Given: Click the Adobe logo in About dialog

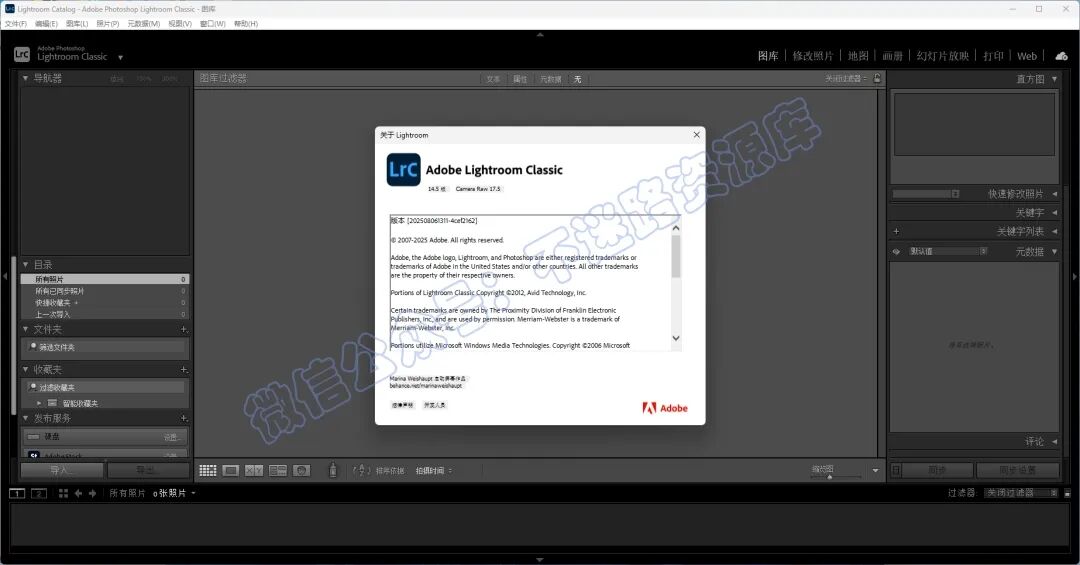Looking at the screenshot, I should click(x=665, y=408).
